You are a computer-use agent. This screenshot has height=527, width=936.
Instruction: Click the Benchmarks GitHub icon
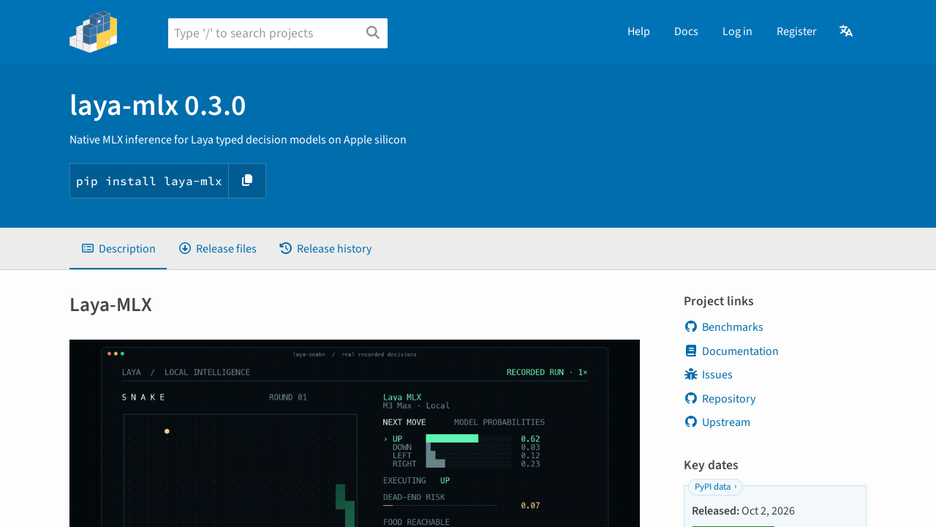pyautogui.click(x=691, y=326)
